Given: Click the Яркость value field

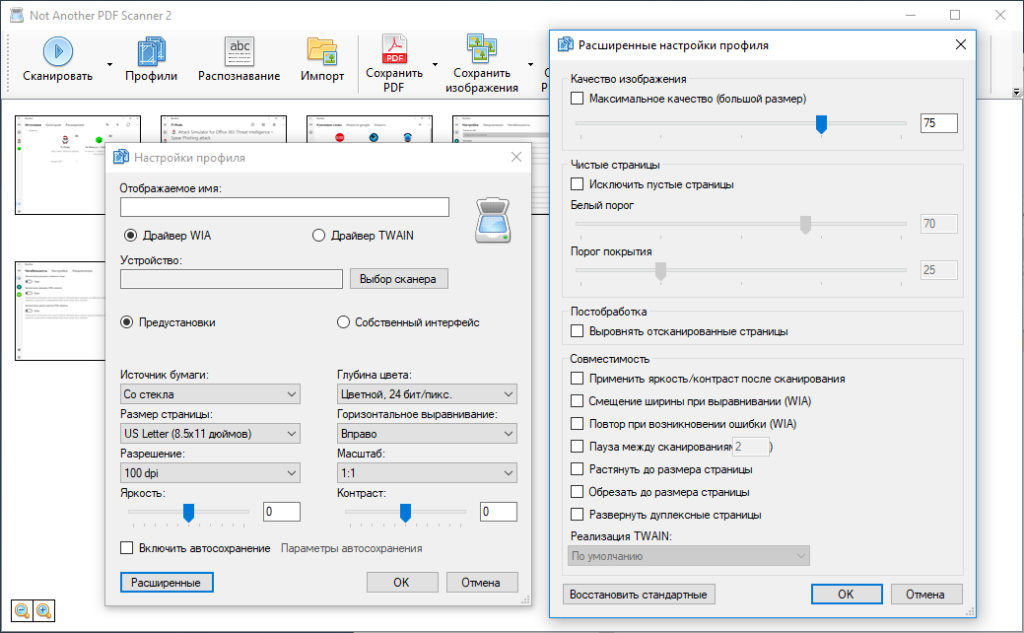Looking at the screenshot, I should pyautogui.click(x=281, y=511).
